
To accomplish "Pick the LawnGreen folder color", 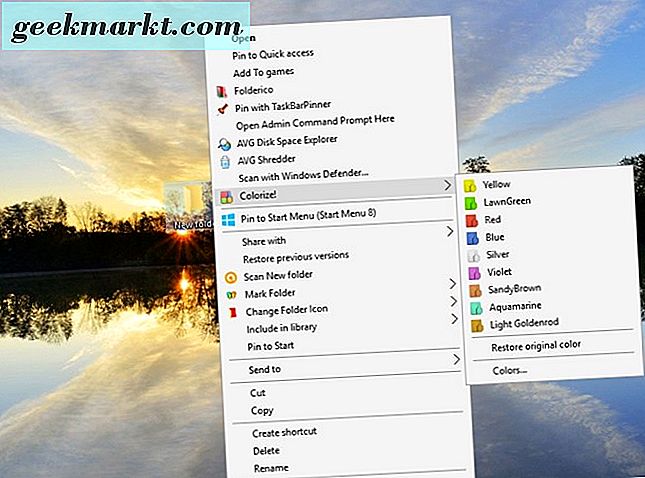I will [x=506, y=201].
